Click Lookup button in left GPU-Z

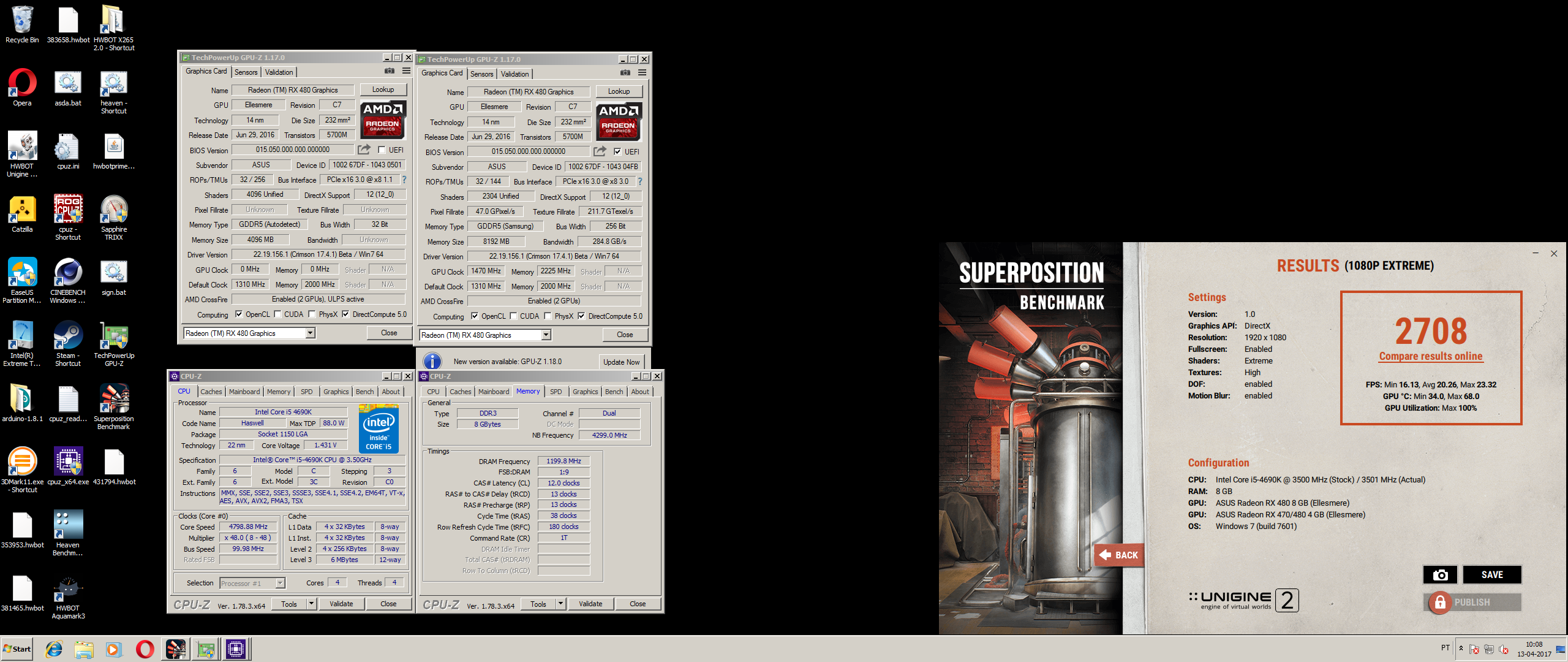click(383, 89)
